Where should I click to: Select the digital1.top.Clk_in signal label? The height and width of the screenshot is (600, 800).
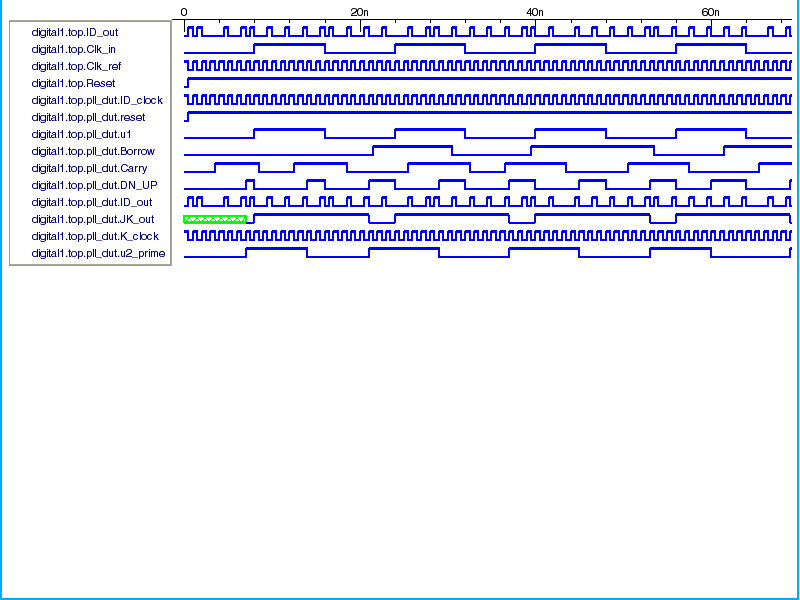click(73, 49)
